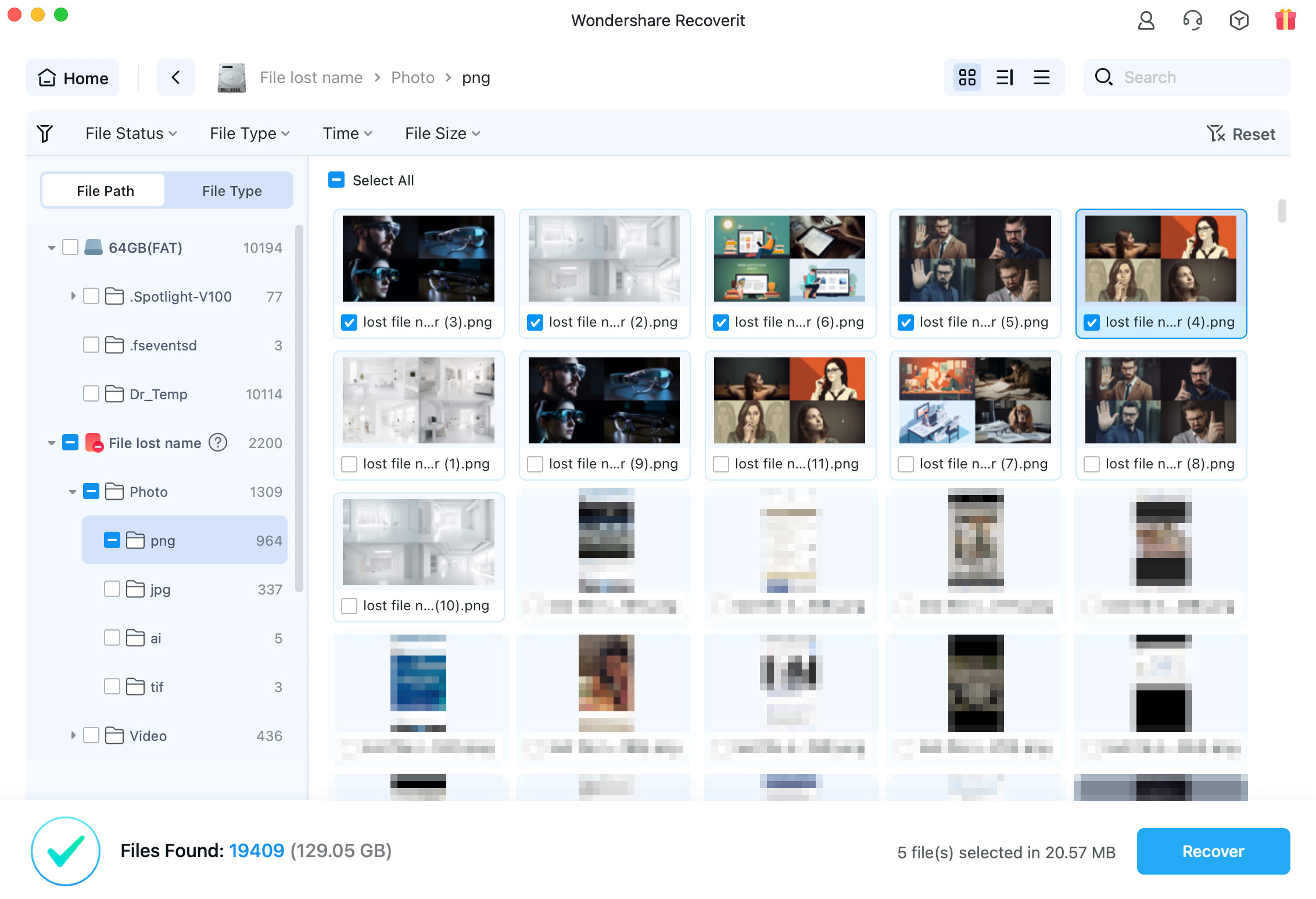
Task: Open File Size dropdown filter
Action: [441, 133]
